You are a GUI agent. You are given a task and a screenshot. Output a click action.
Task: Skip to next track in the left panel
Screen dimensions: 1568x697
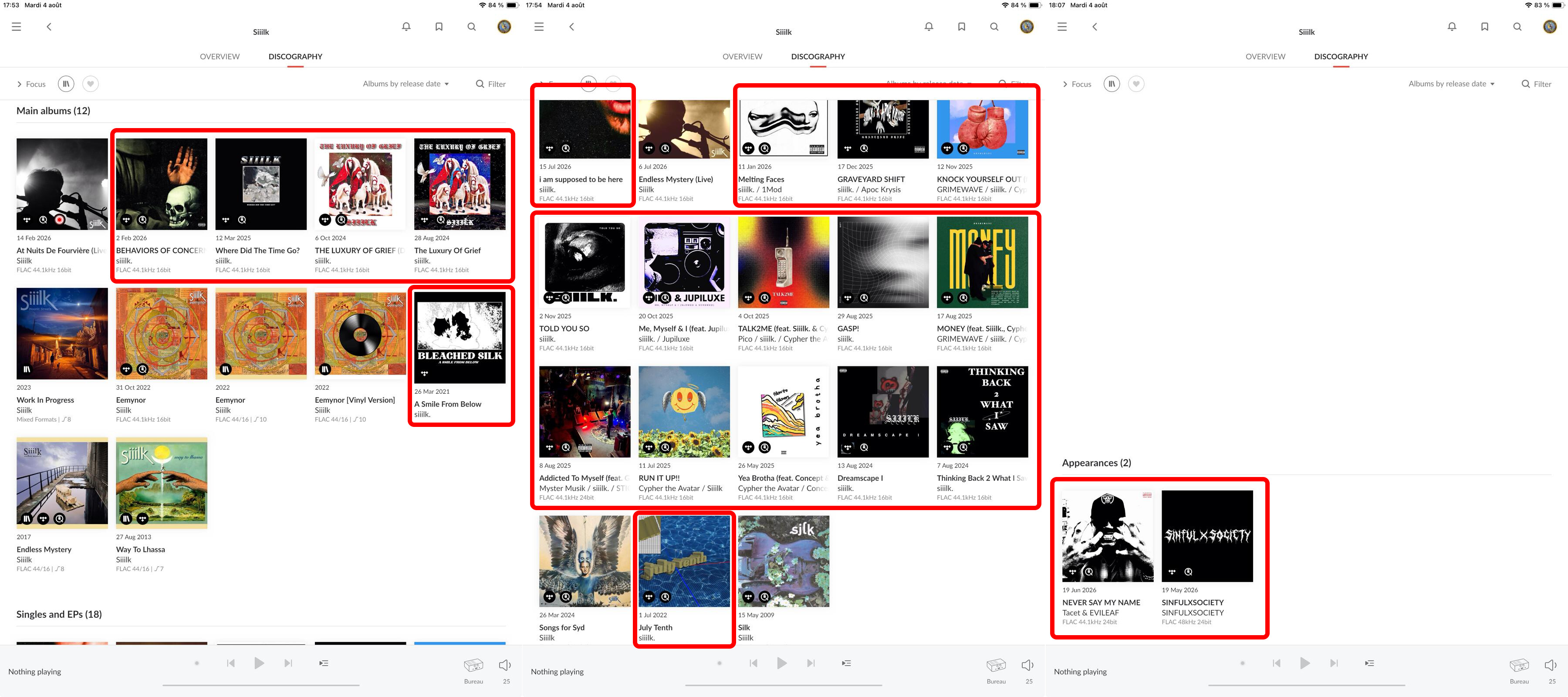click(x=288, y=663)
